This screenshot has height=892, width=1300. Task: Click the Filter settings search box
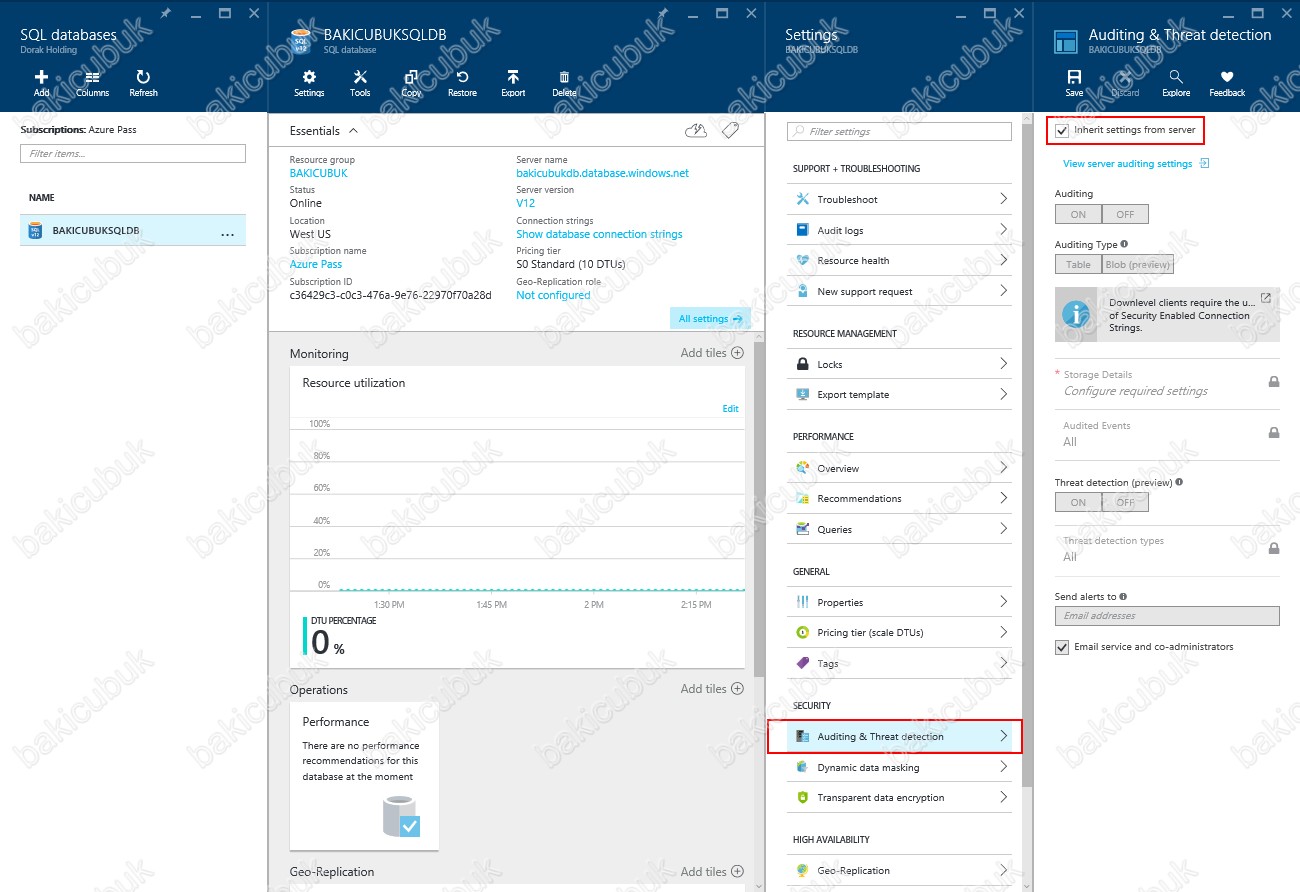pyautogui.click(x=899, y=131)
